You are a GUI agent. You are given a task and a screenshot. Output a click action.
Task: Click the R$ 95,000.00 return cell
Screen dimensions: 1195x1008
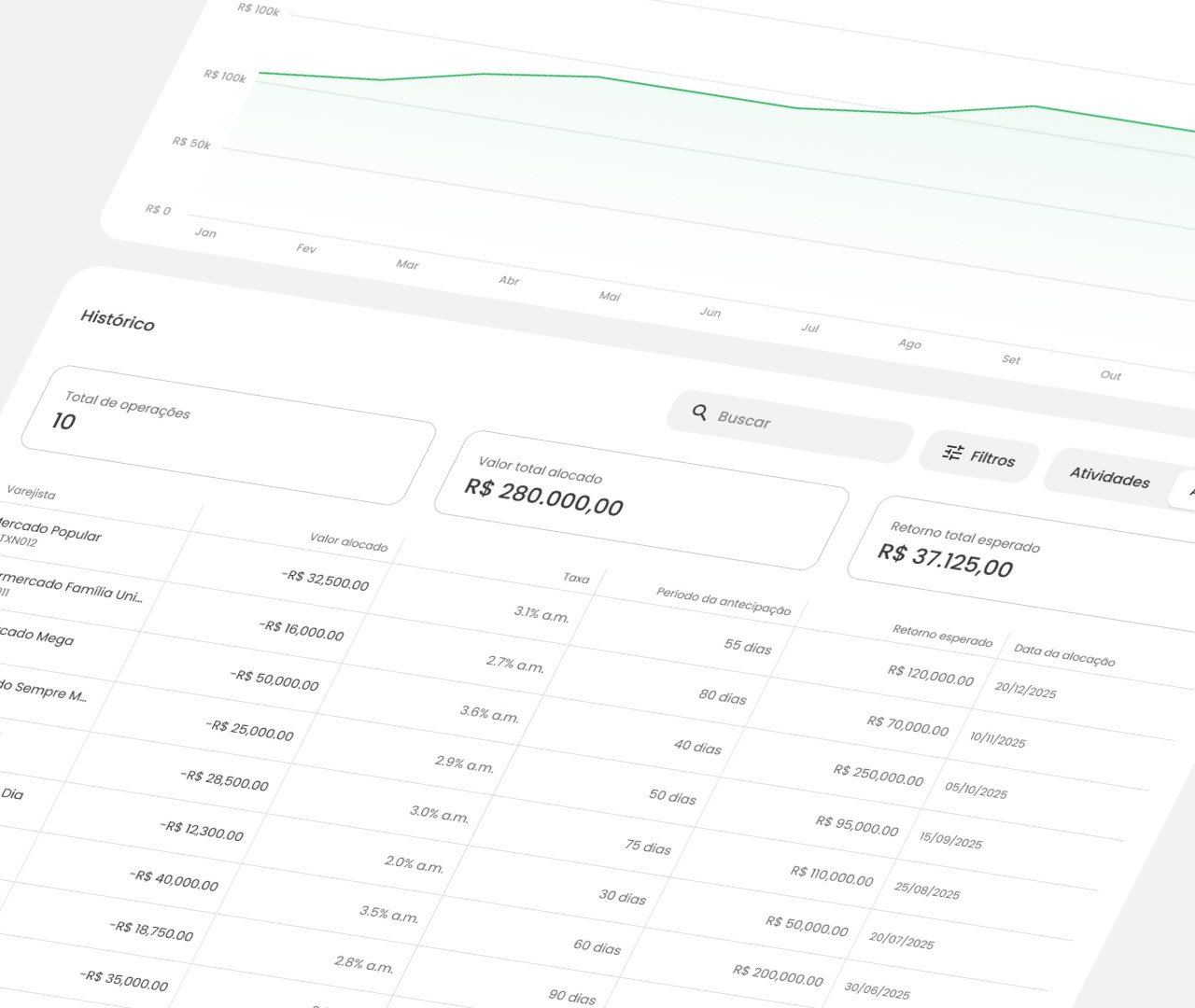point(857,825)
